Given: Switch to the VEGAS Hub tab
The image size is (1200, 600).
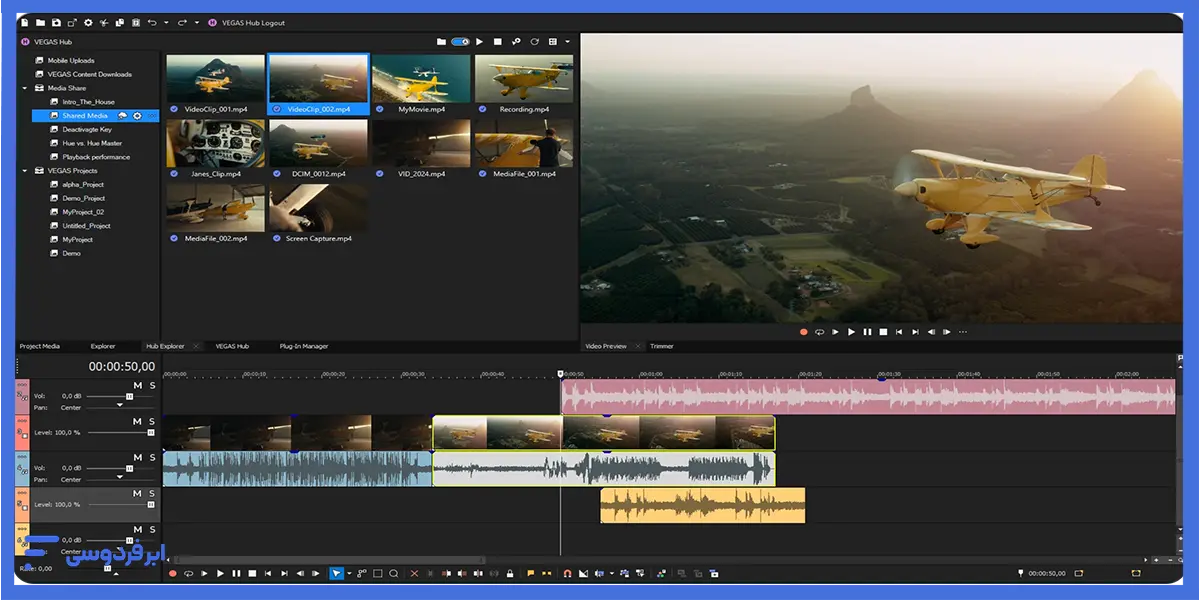Looking at the screenshot, I should pyautogui.click(x=232, y=346).
